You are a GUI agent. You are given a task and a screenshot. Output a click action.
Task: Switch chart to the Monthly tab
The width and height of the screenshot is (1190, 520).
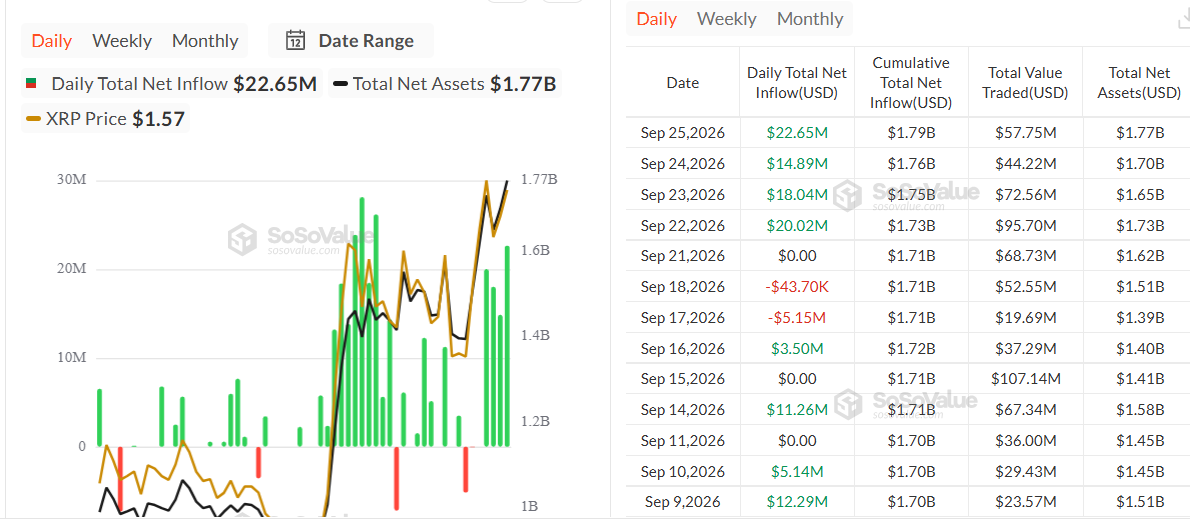pyautogui.click(x=205, y=41)
